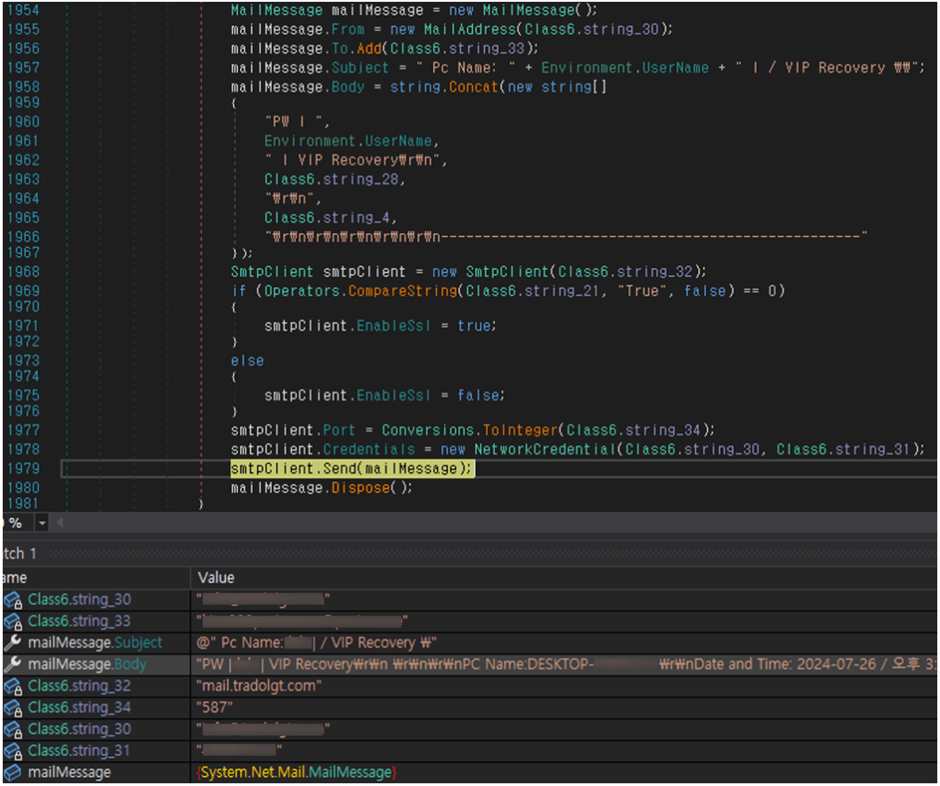940x786 pixels.
Task: Click the To.Add call on line 1956
Action: pos(357,49)
